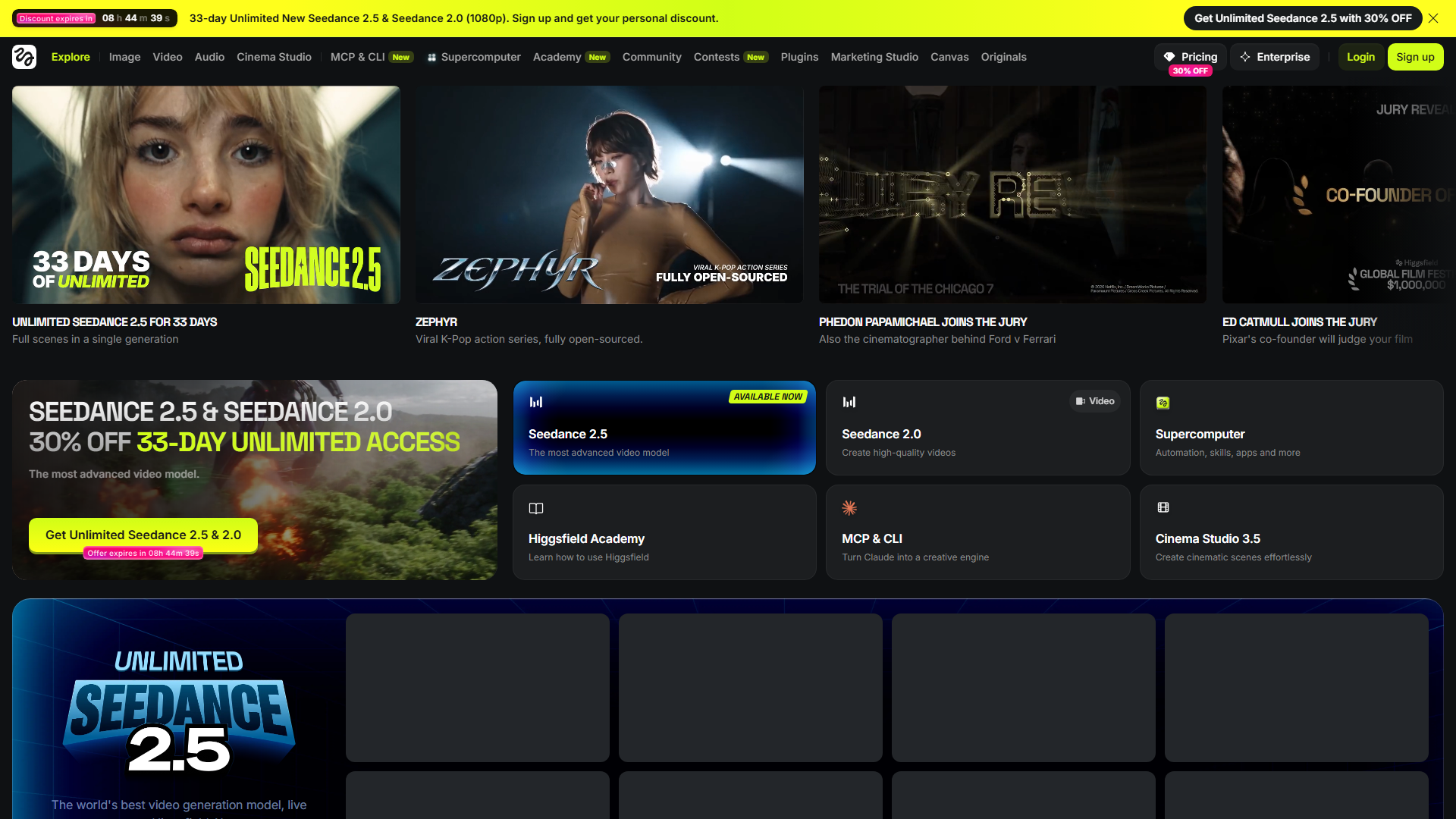Screen dimensions: 1456x819
Task: Click the Enterprise sparkle icon
Action: (1245, 57)
